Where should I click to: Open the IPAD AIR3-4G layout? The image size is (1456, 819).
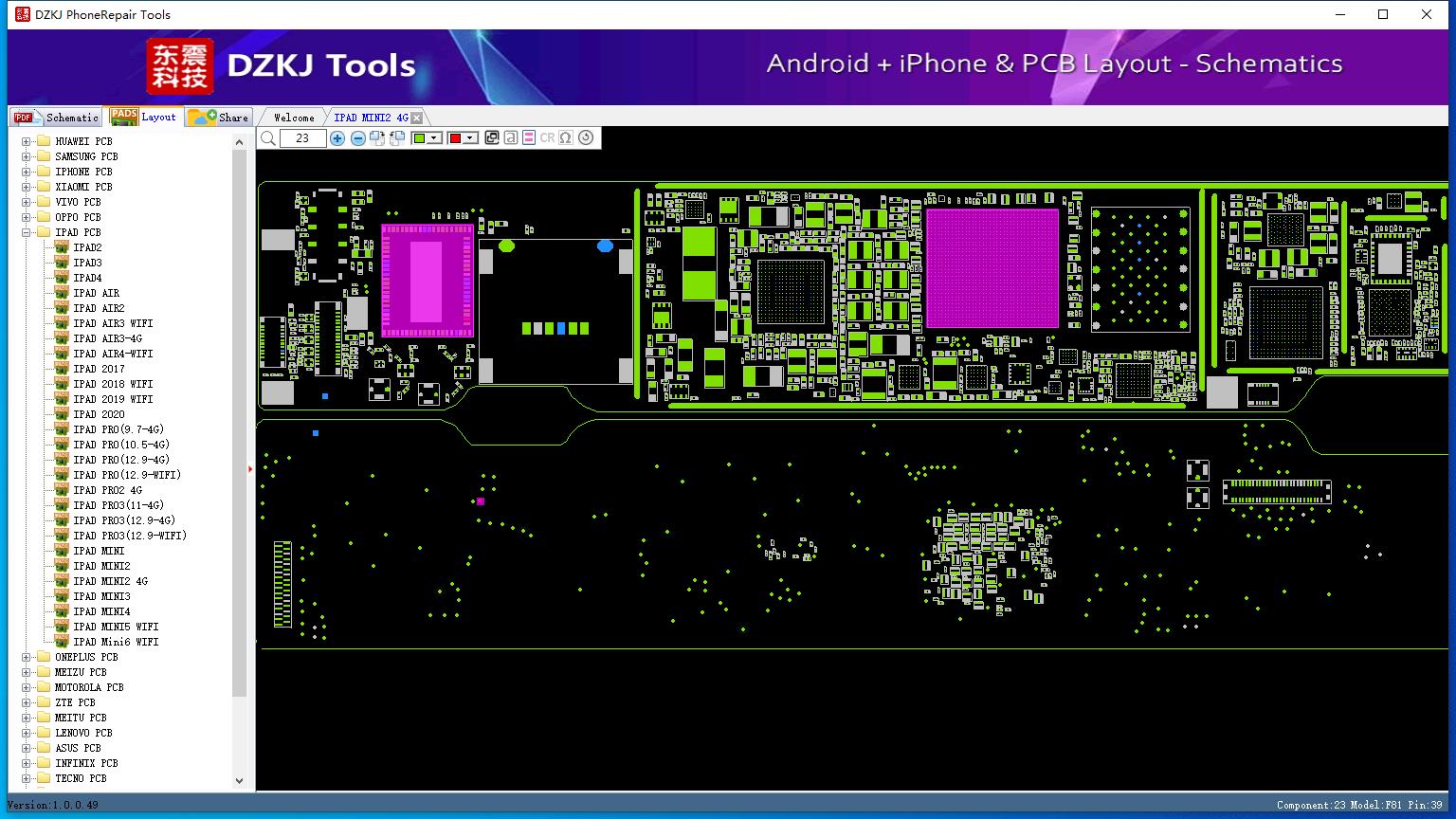tap(107, 338)
